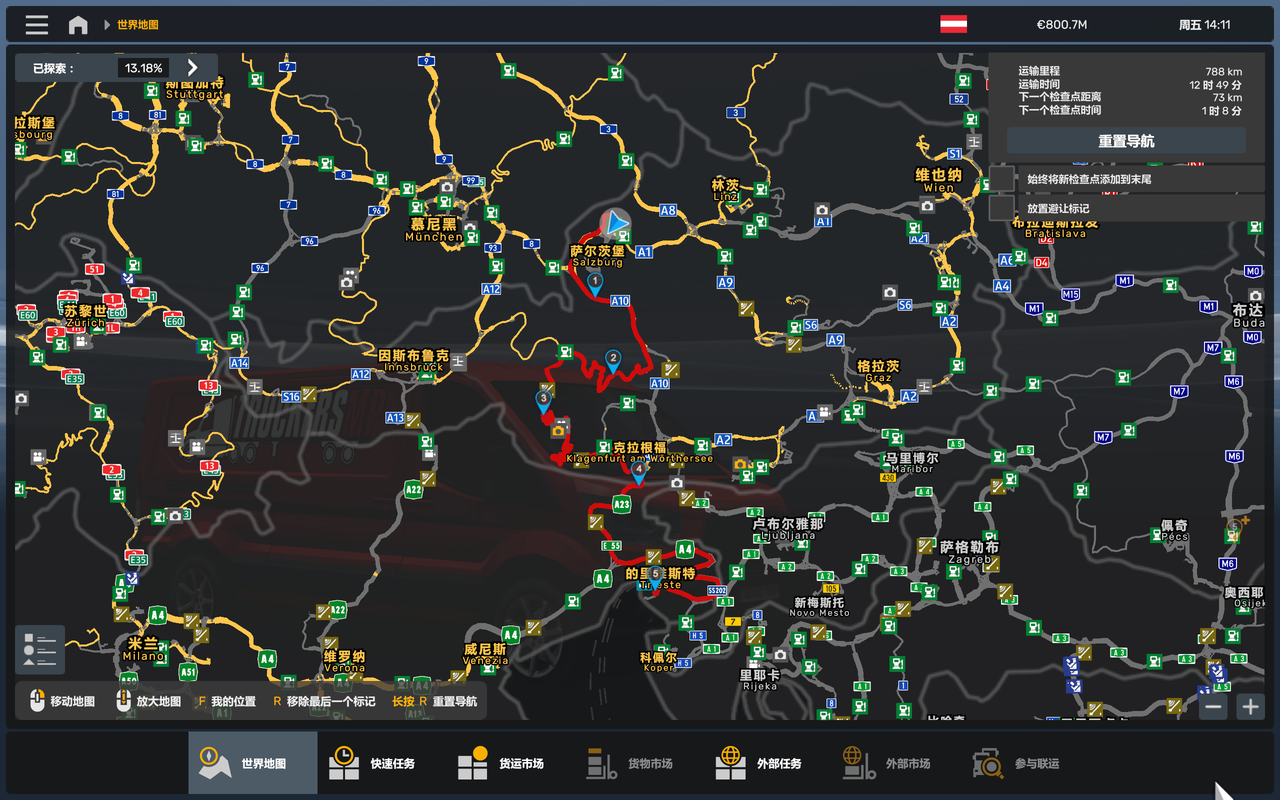
Task: Click the 12 时 49 分 travel time value
Action: click(1215, 84)
